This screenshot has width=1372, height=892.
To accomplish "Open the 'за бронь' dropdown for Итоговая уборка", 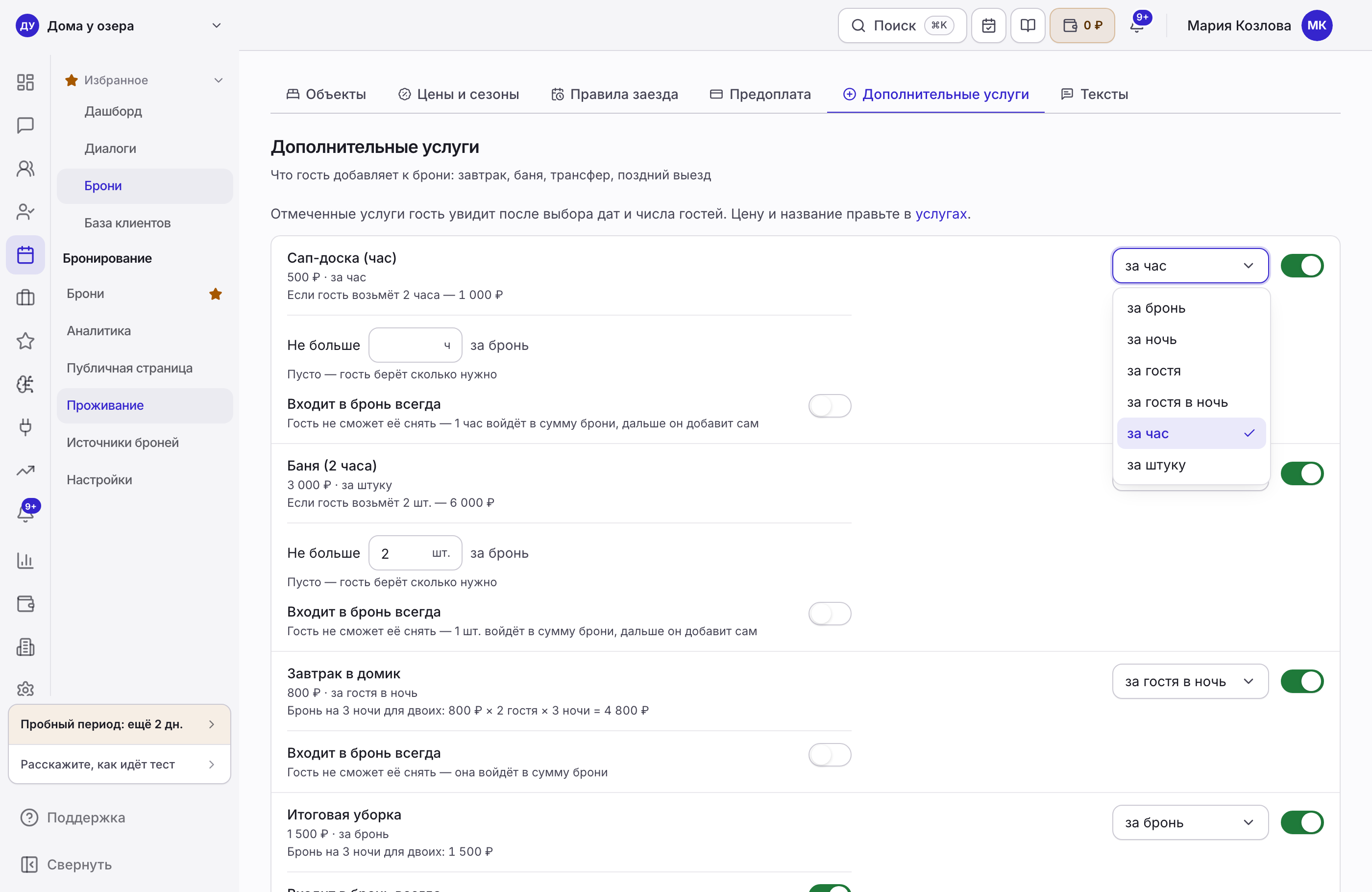I will tap(1190, 823).
